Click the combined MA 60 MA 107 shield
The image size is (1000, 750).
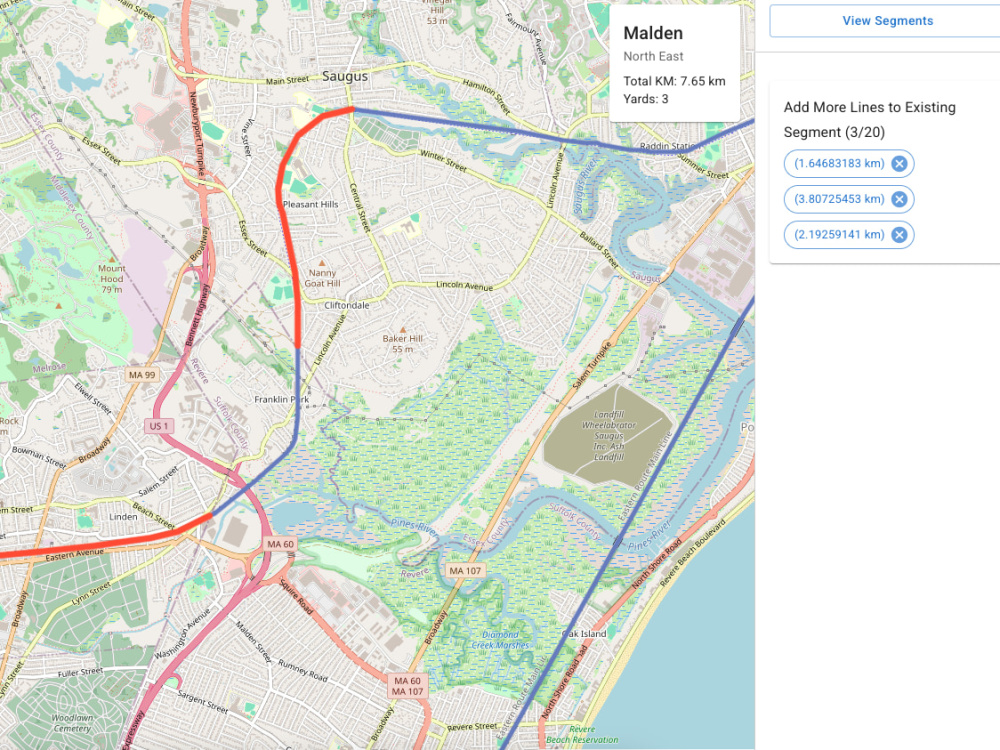(408, 686)
